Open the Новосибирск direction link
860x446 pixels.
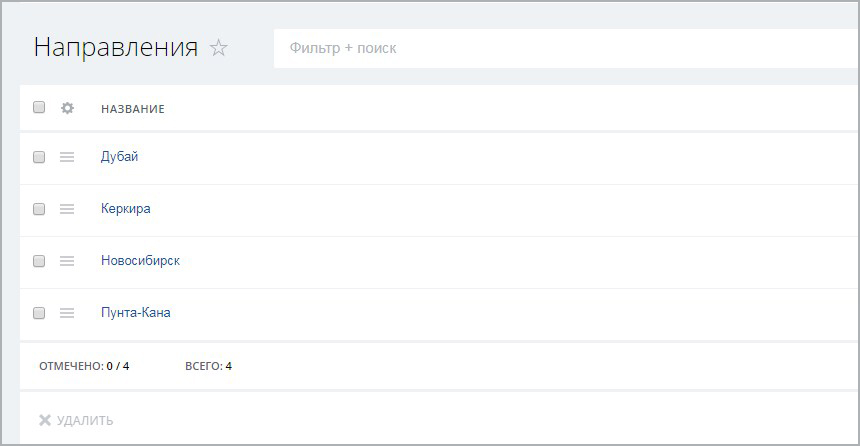tap(140, 261)
